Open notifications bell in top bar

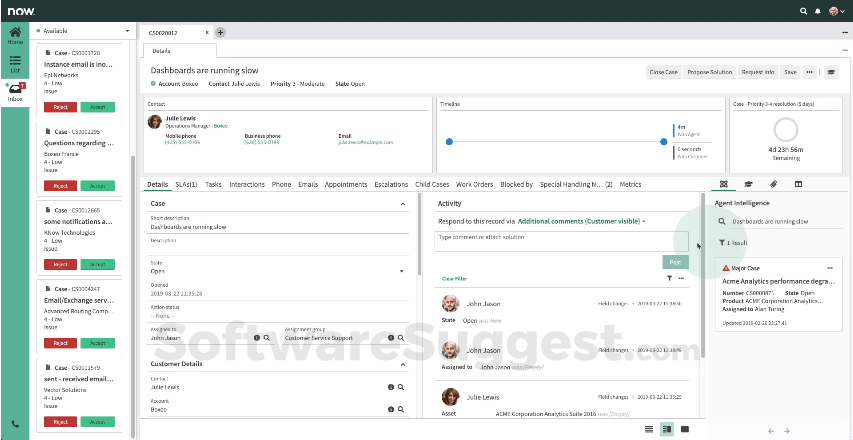[817, 10]
